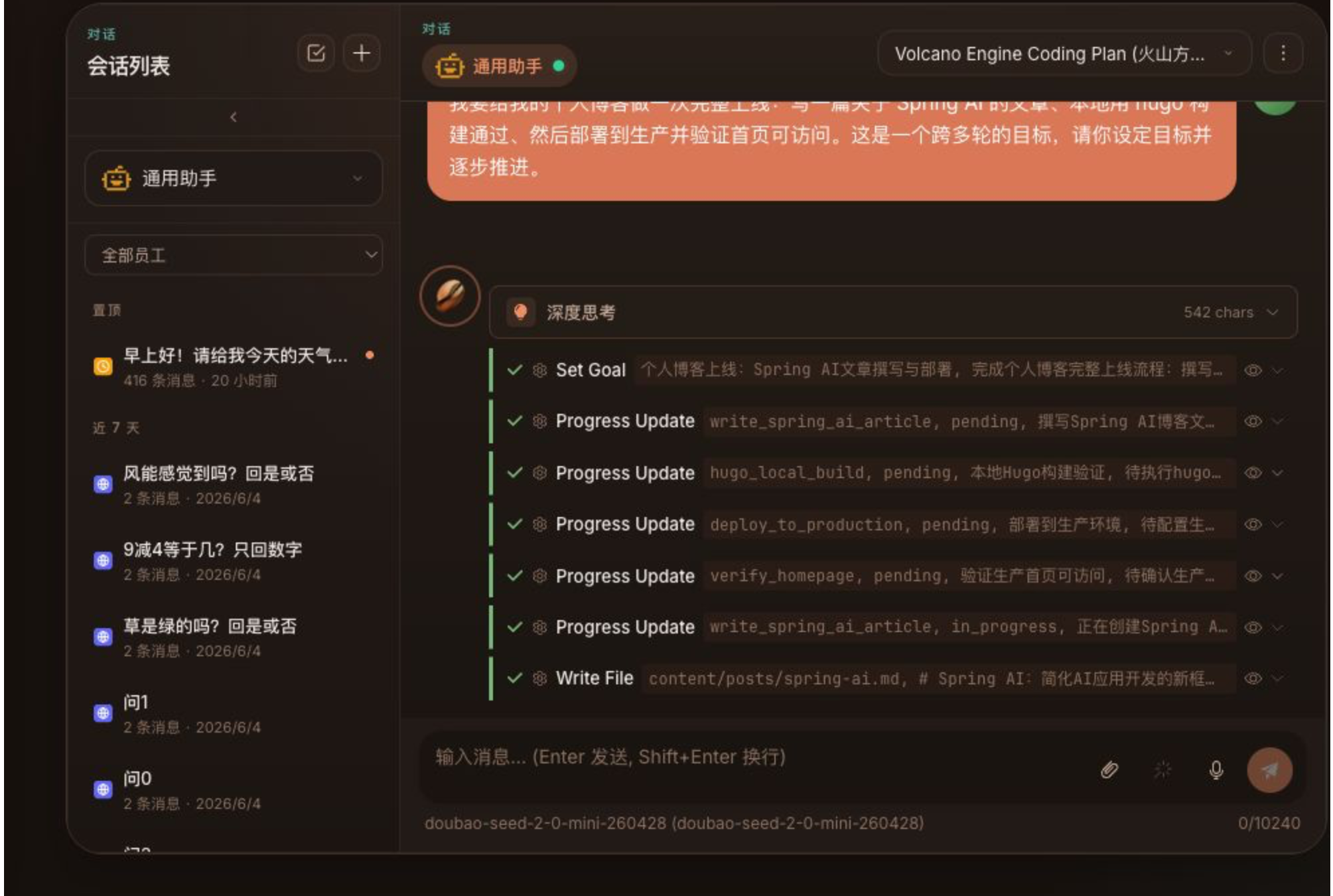Start voice input with microphone icon
The height and width of the screenshot is (896, 1333).
(x=1216, y=770)
